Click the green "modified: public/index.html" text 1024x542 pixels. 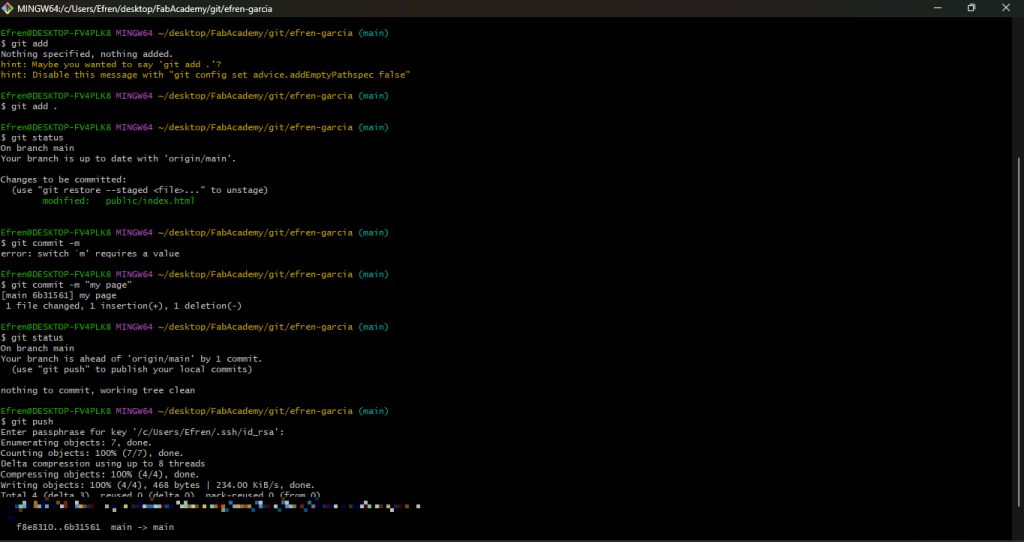pos(118,201)
